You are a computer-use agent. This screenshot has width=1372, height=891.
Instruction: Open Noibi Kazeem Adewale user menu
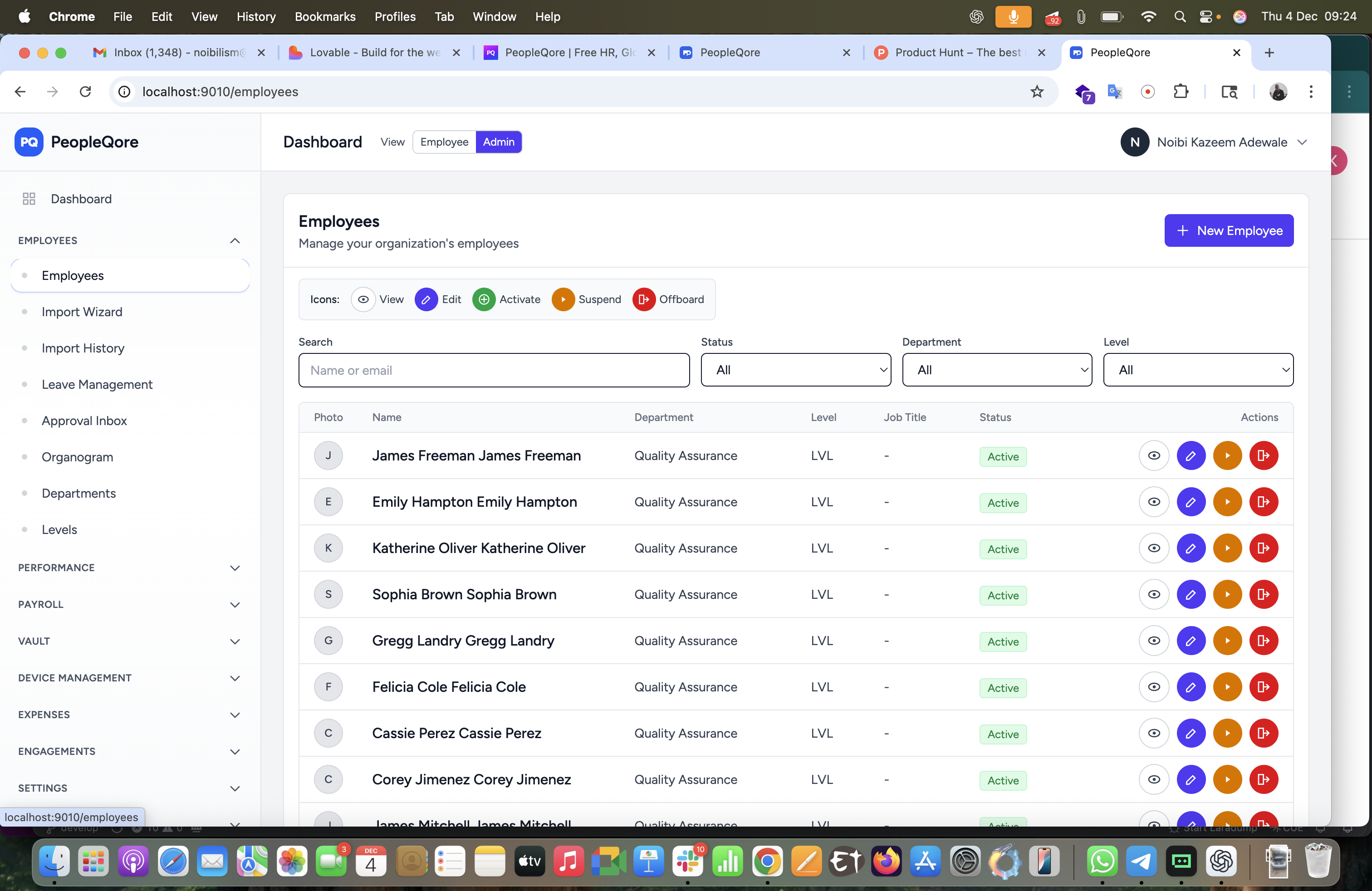(x=1214, y=142)
